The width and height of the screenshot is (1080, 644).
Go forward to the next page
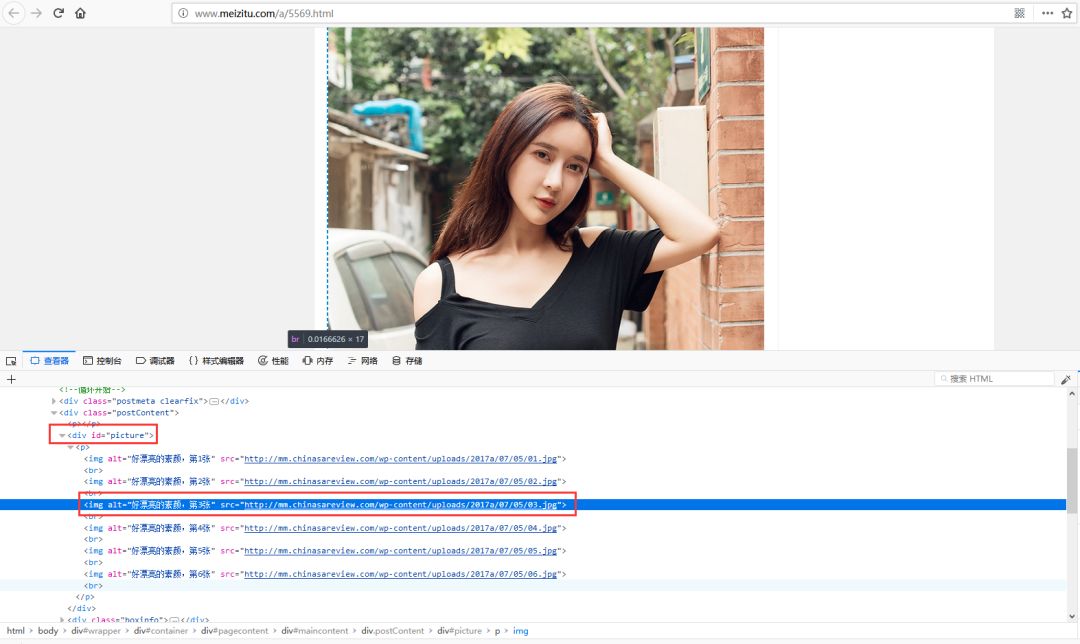point(37,13)
